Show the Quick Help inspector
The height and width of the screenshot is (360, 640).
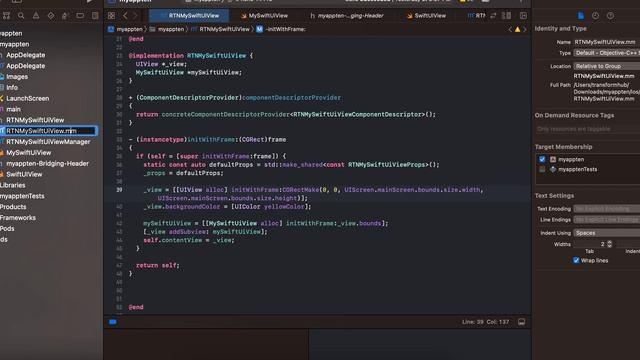point(610,16)
